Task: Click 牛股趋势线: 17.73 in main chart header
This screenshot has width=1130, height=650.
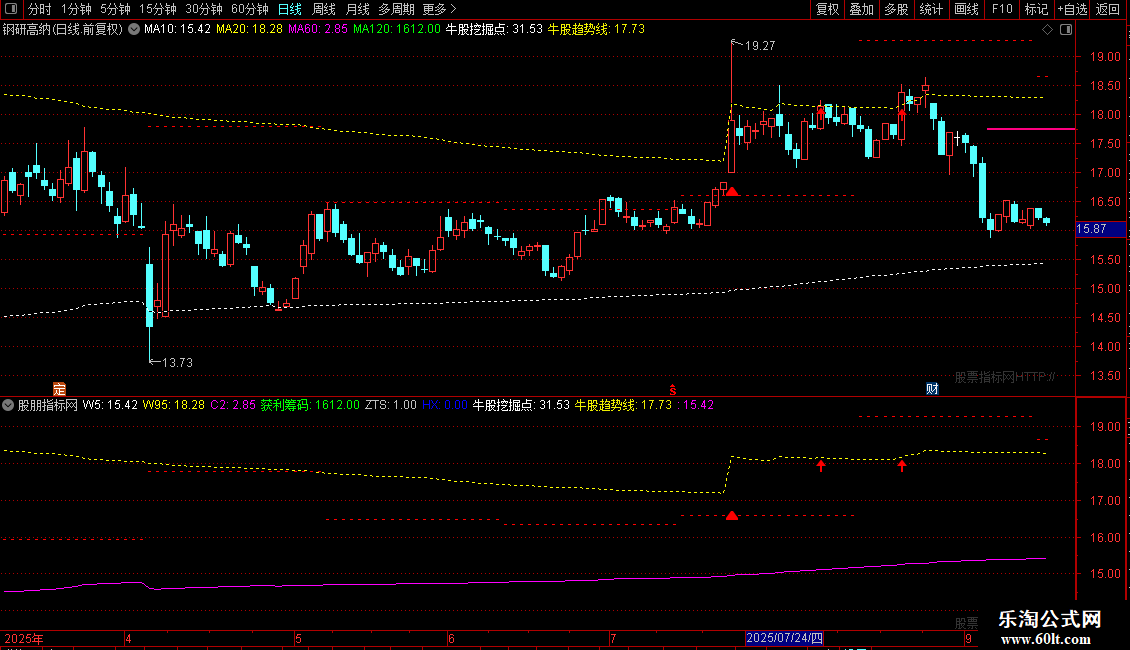Action: tap(596, 30)
